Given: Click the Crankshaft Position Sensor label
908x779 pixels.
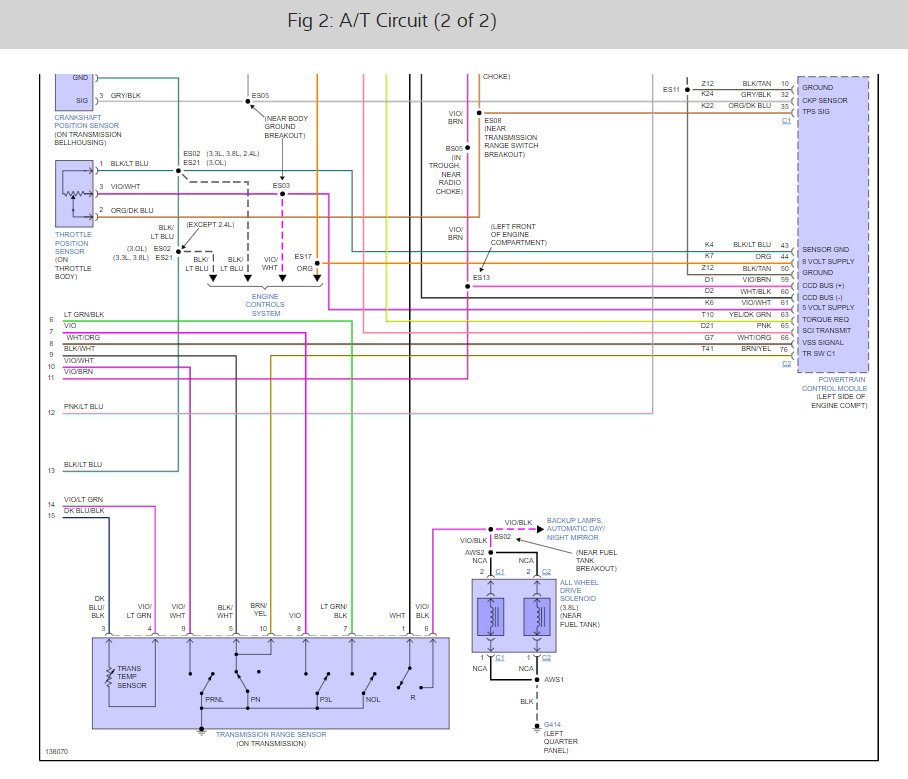Looking at the screenshot, I should (88, 124).
